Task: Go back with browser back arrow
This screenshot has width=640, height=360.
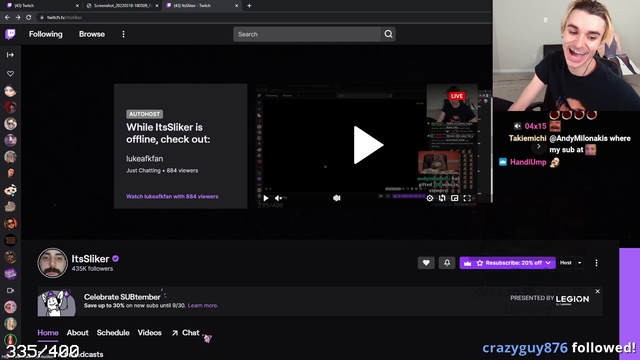Action: 7,17
